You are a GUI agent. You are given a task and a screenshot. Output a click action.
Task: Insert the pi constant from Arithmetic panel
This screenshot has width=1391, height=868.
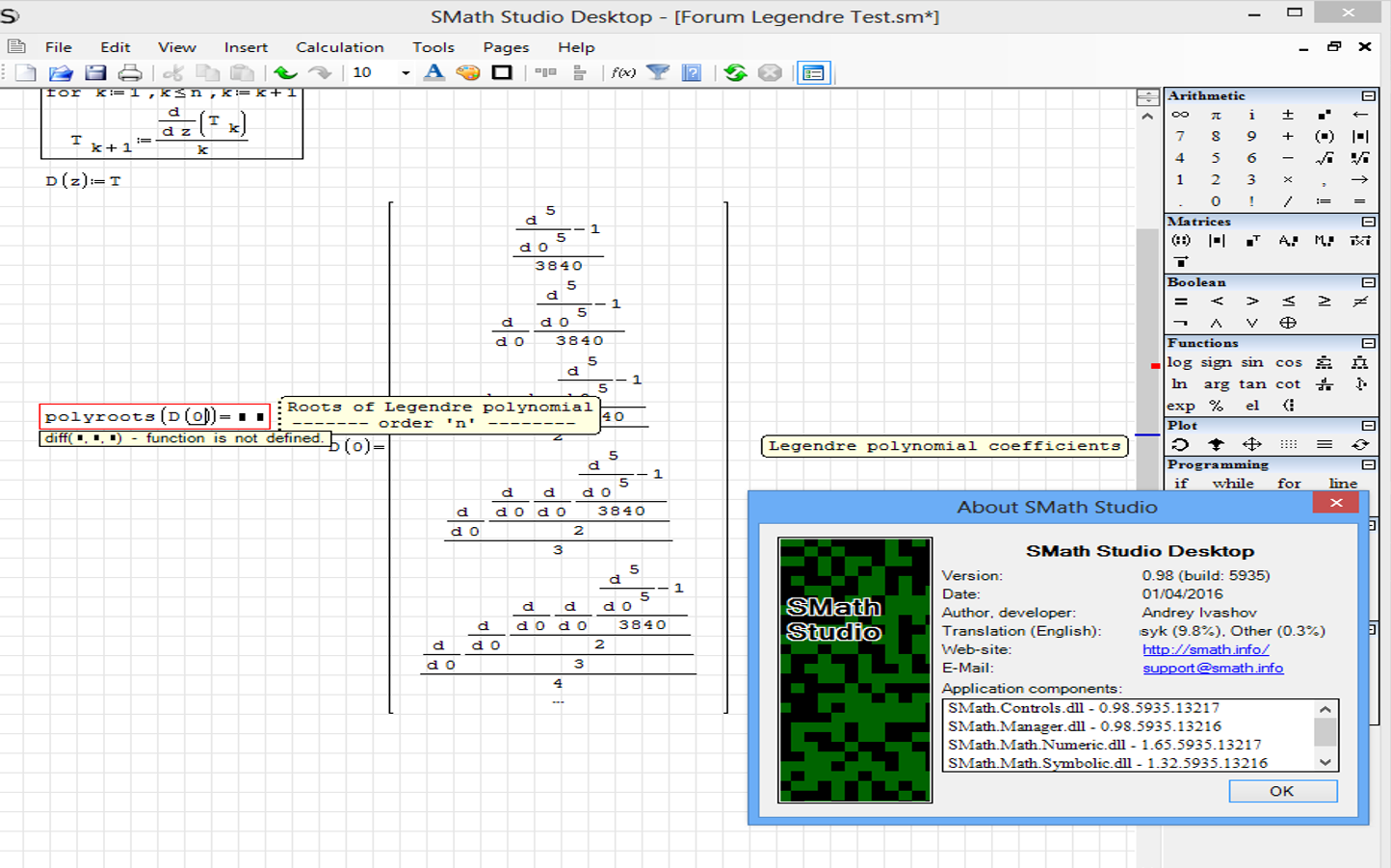pyautogui.click(x=1216, y=115)
